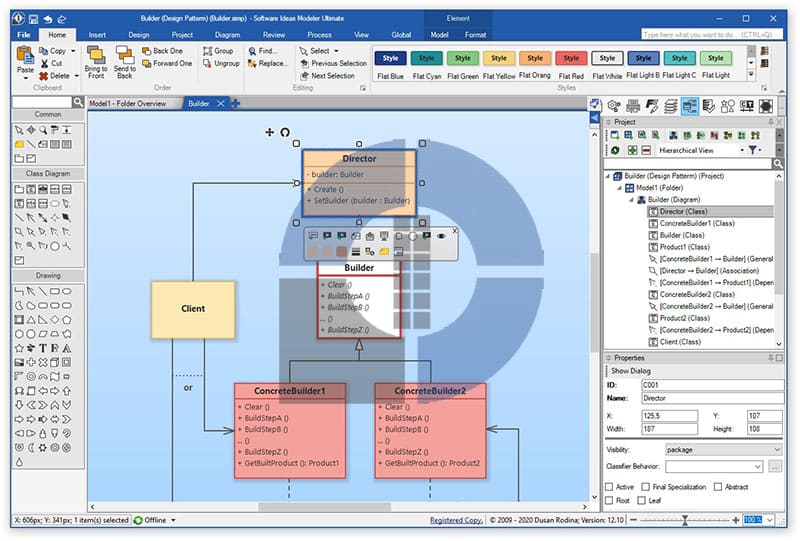800x541 pixels.
Task: Click Previous Selection button
Action: (x=334, y=63)
